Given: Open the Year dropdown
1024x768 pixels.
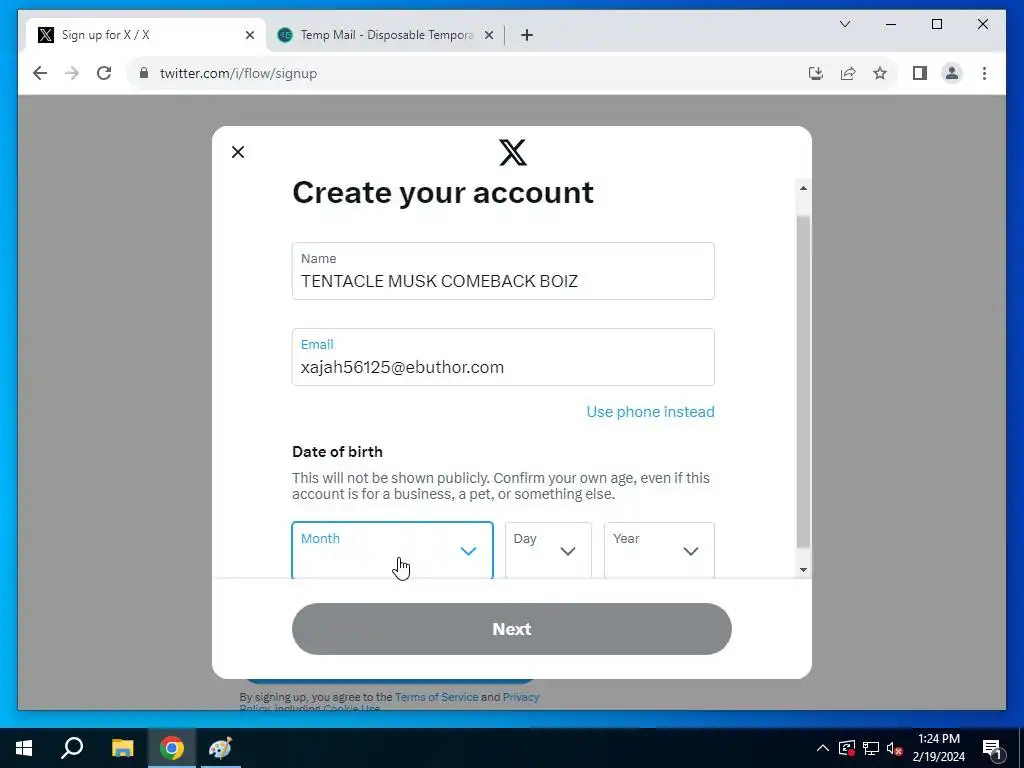Looking at the screenshot, I should [659, 550].
